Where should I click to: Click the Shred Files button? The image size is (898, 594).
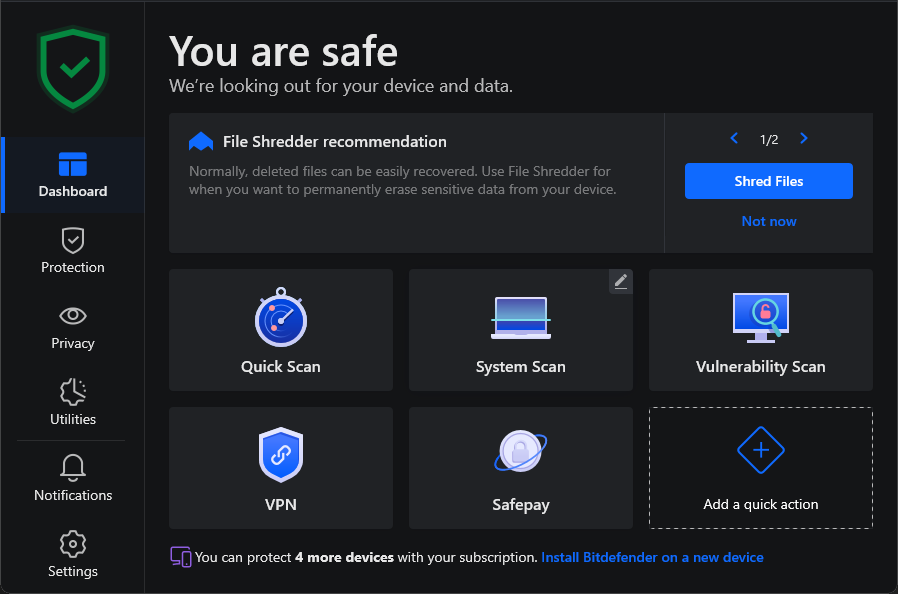click(x=769, y=181)
